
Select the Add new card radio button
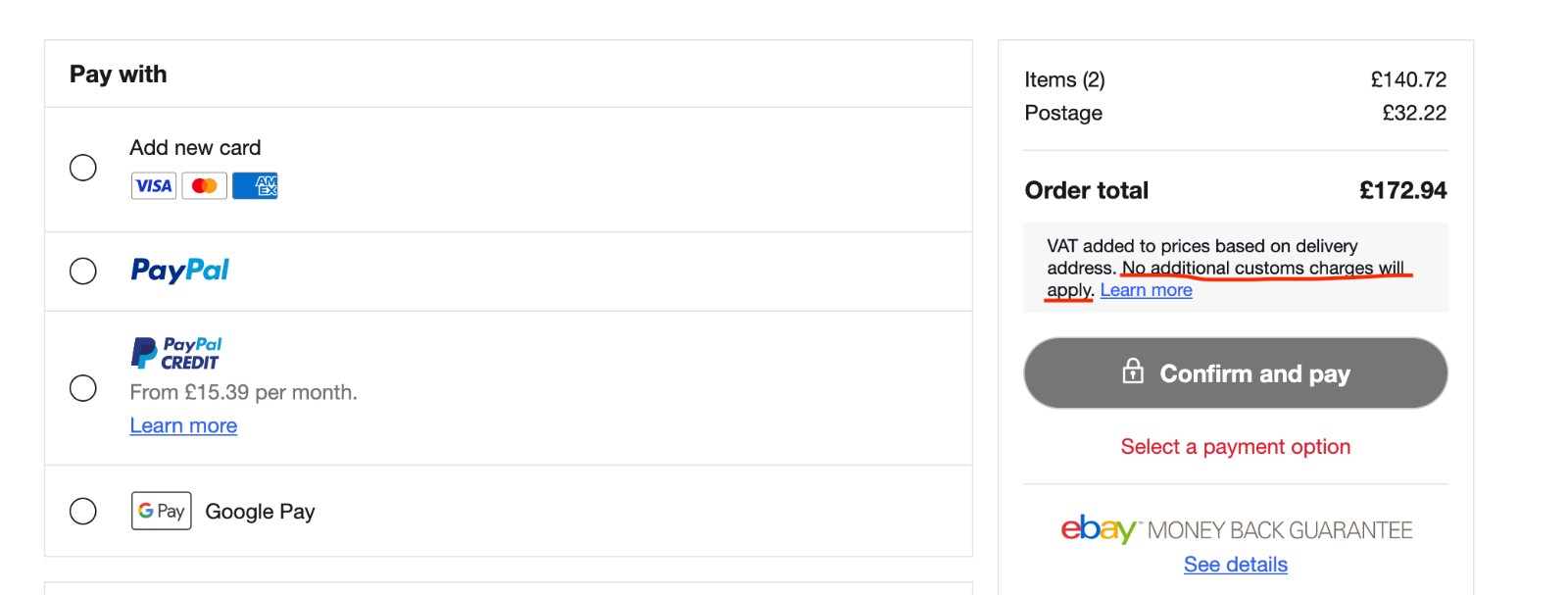[x=83, y=168]
